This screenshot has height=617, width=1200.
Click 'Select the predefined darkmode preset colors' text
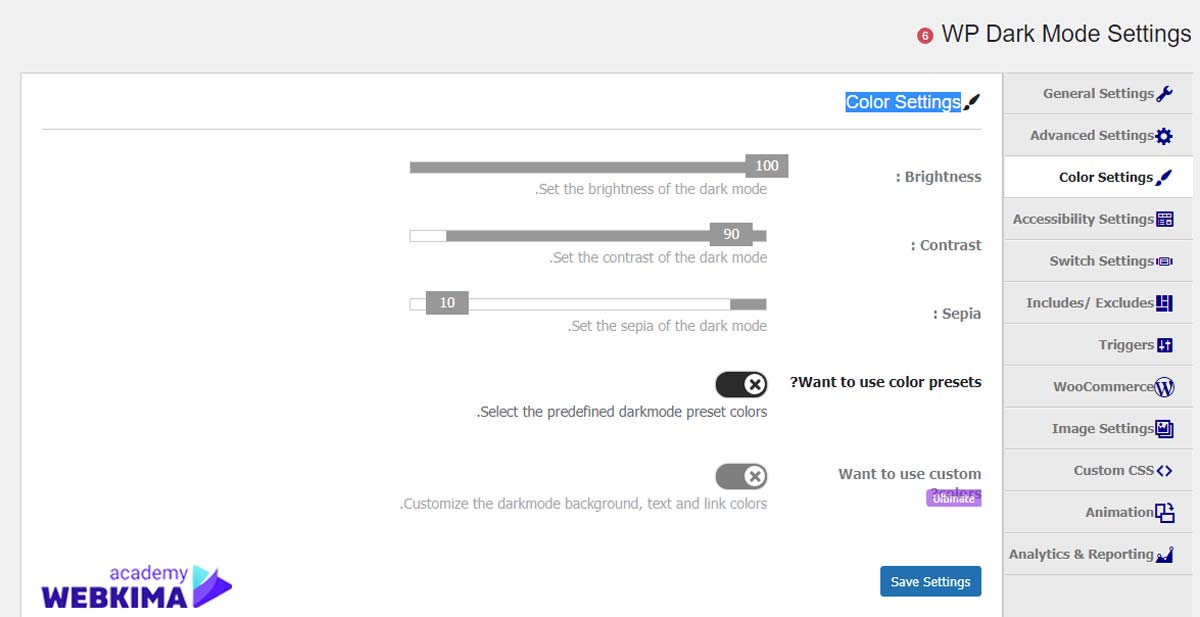click(622, 412)
